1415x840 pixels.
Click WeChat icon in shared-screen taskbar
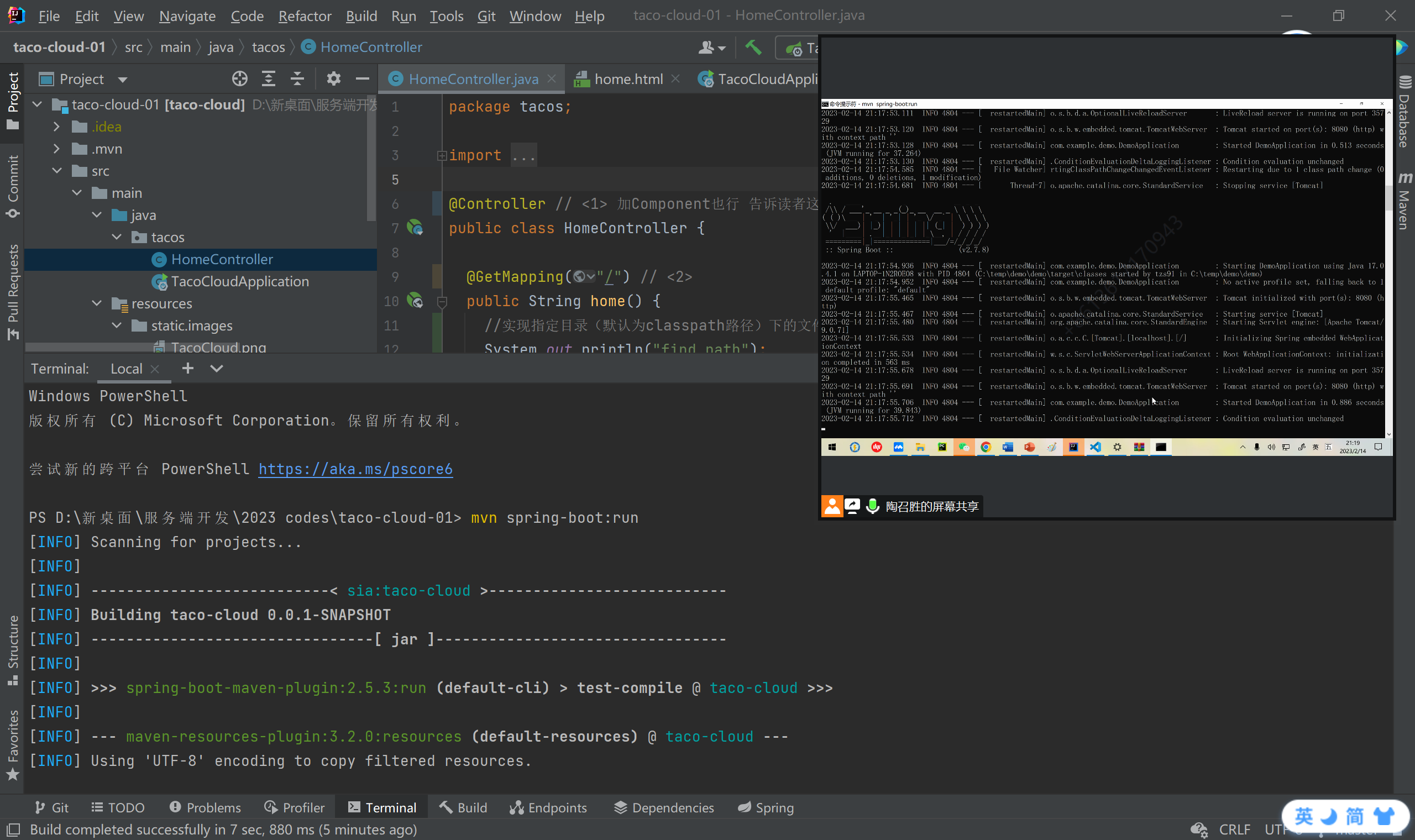(x=963, y=447)
